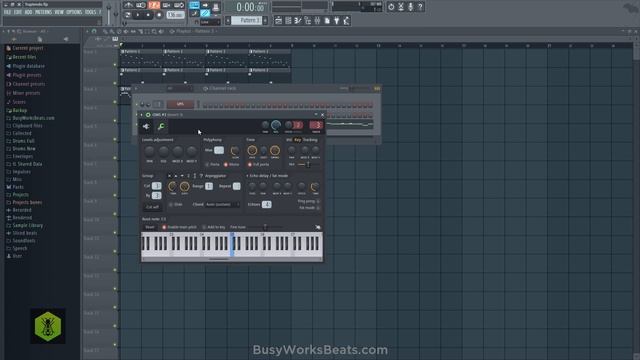Click the tempo display field
Image resolution: width=640 pixels, height=360 pixels.
175,15
